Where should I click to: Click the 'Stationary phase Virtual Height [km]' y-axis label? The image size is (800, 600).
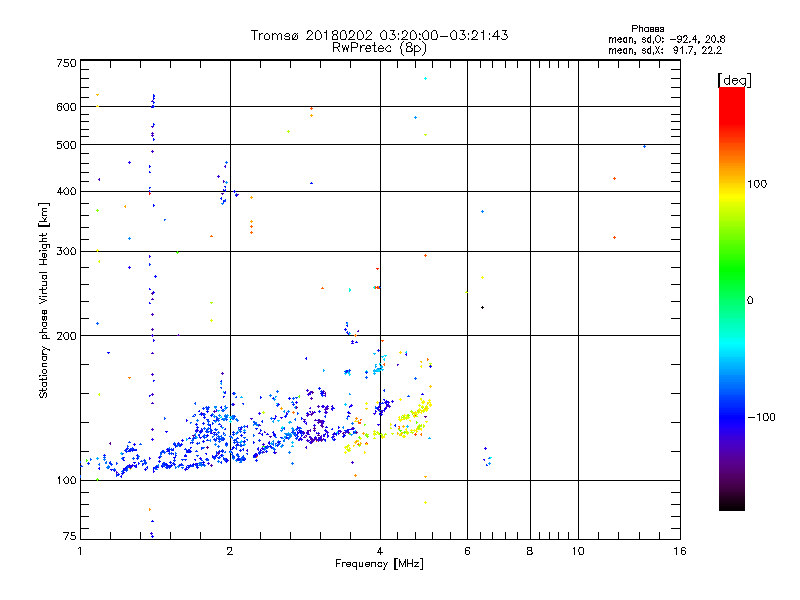[43, 301]
